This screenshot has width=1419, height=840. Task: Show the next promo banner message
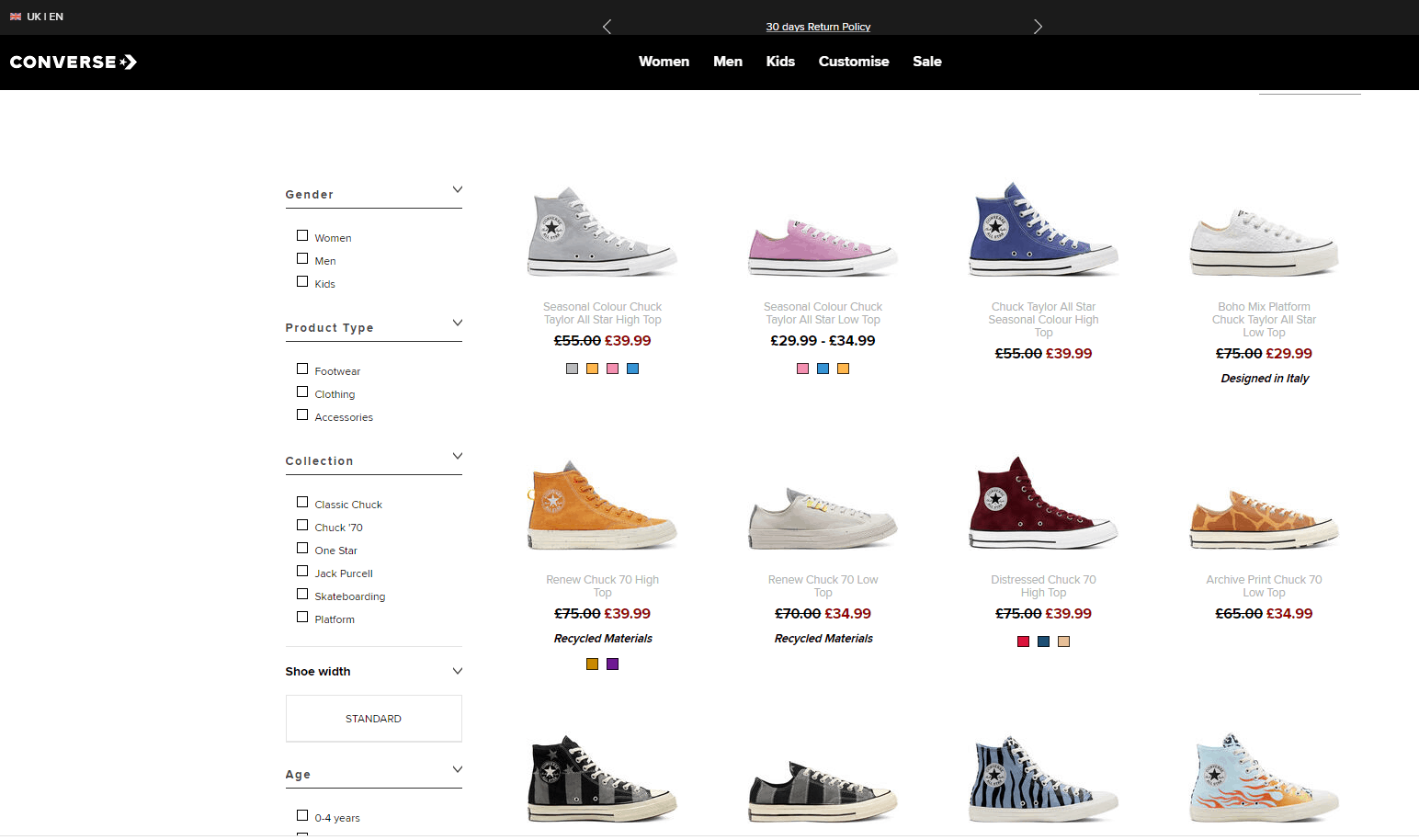[x=1038, y=27]
